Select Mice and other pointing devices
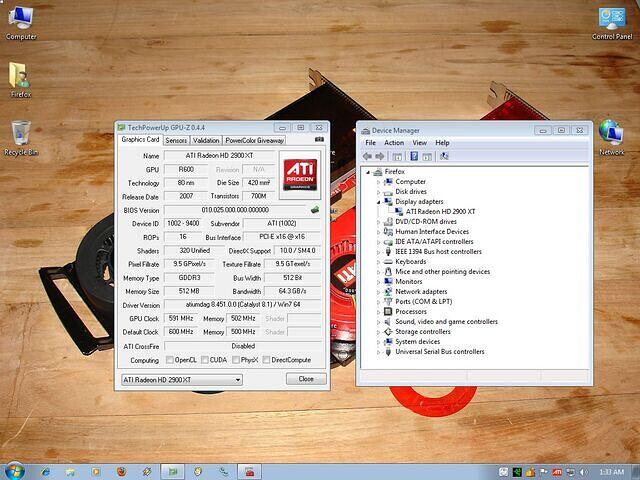 [x=442, y=271]
